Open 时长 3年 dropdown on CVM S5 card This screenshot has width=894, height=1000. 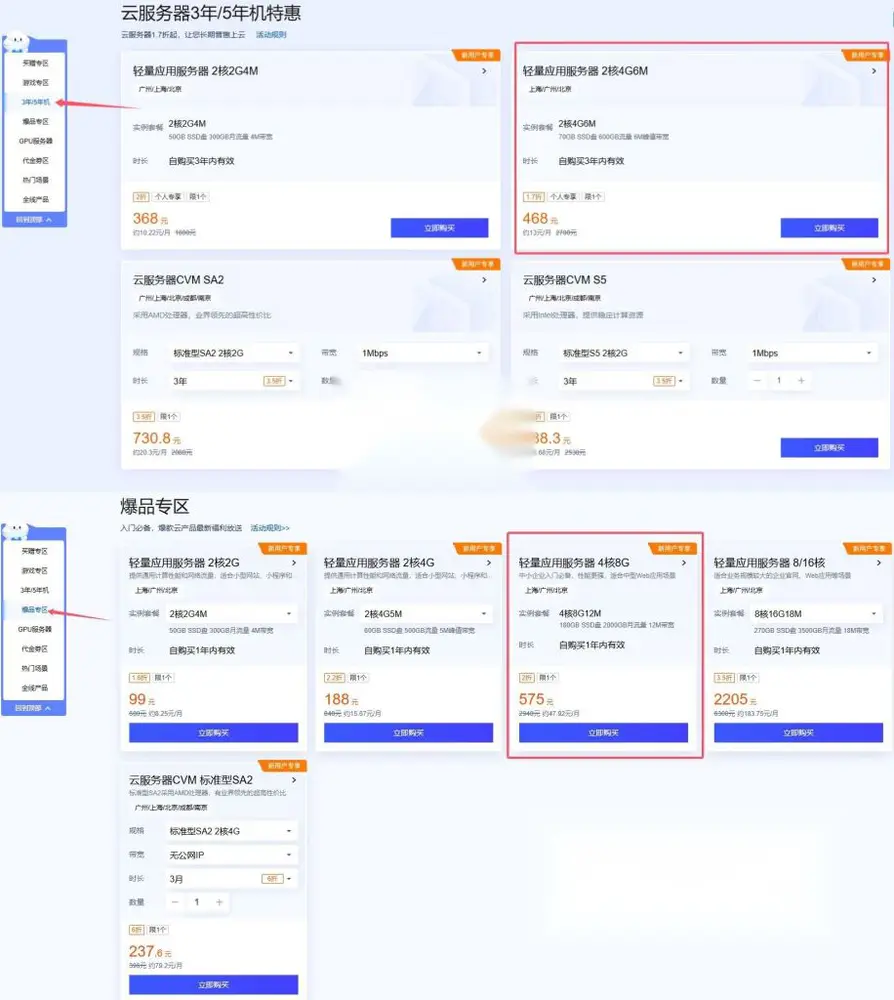(622, 381)
